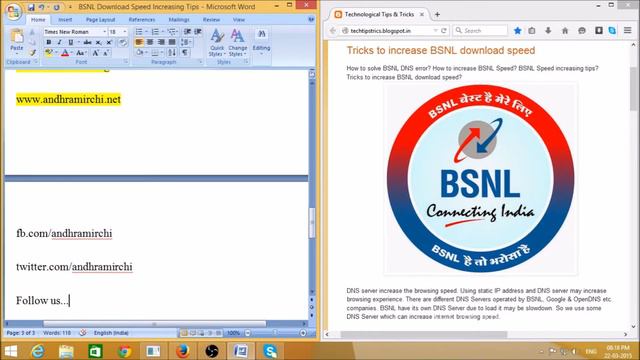Expand the Numbering dropdown arrow
Screen dimensions: 640x360
[x=162, y=32]
